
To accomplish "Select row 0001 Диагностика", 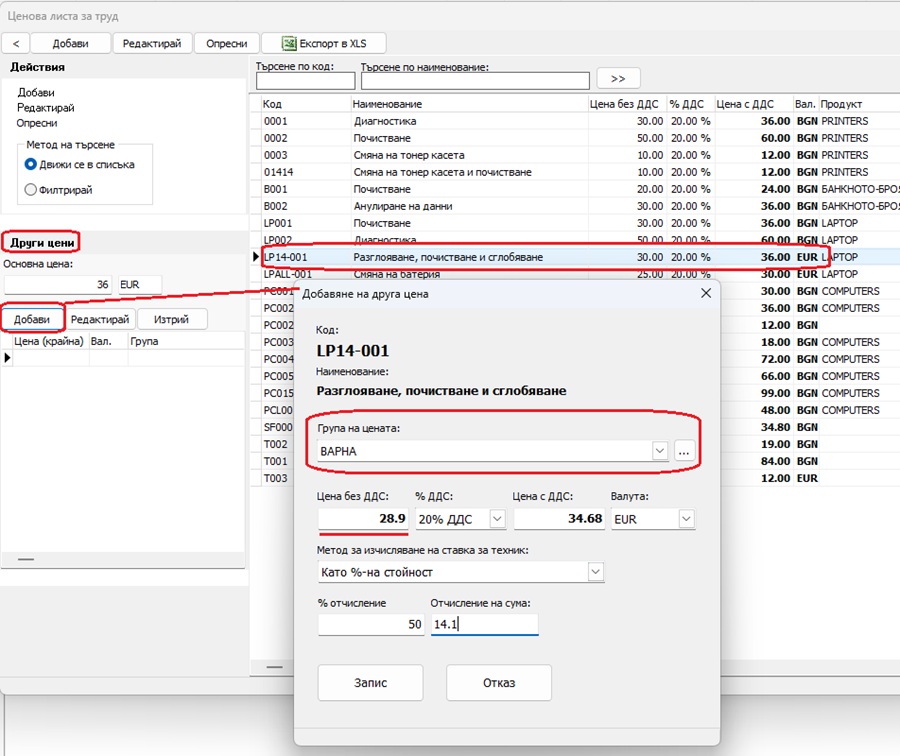I will click(x=576, y=121).
